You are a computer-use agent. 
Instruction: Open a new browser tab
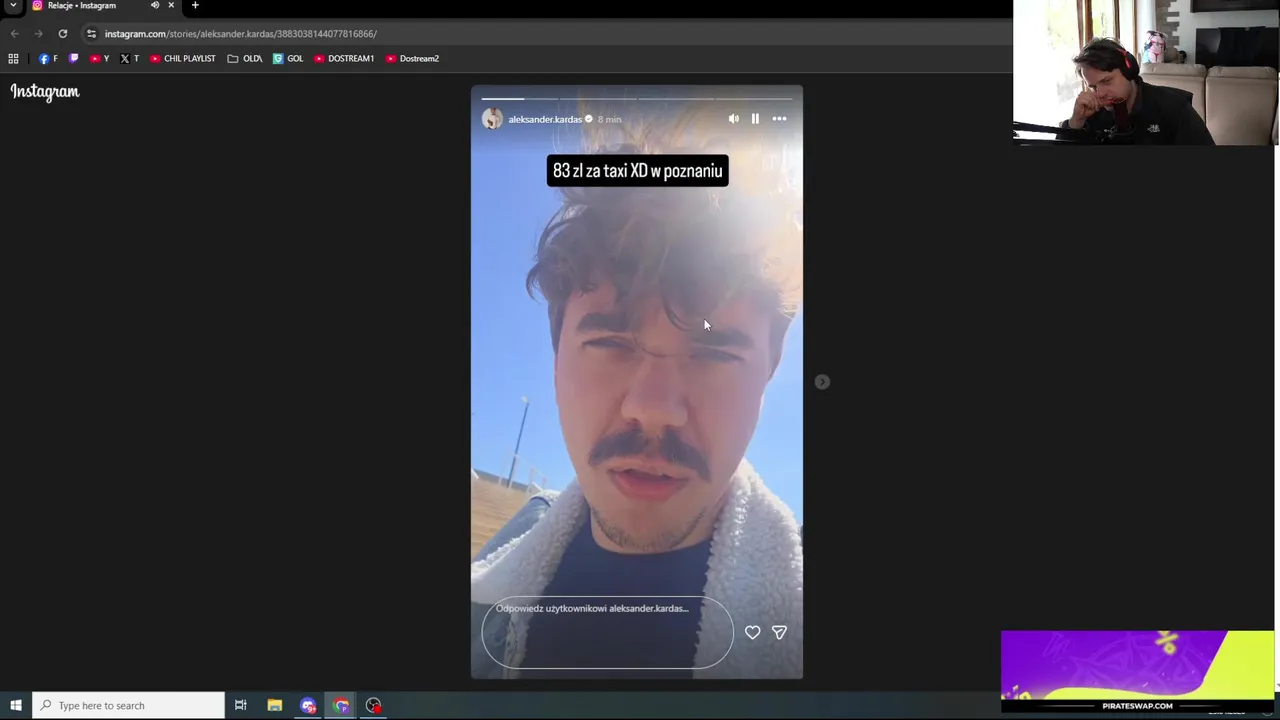[x=195, y=6]
